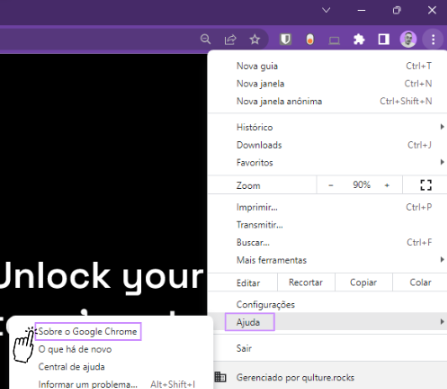Decrease zoom with the minus button

tap(331, 185)
